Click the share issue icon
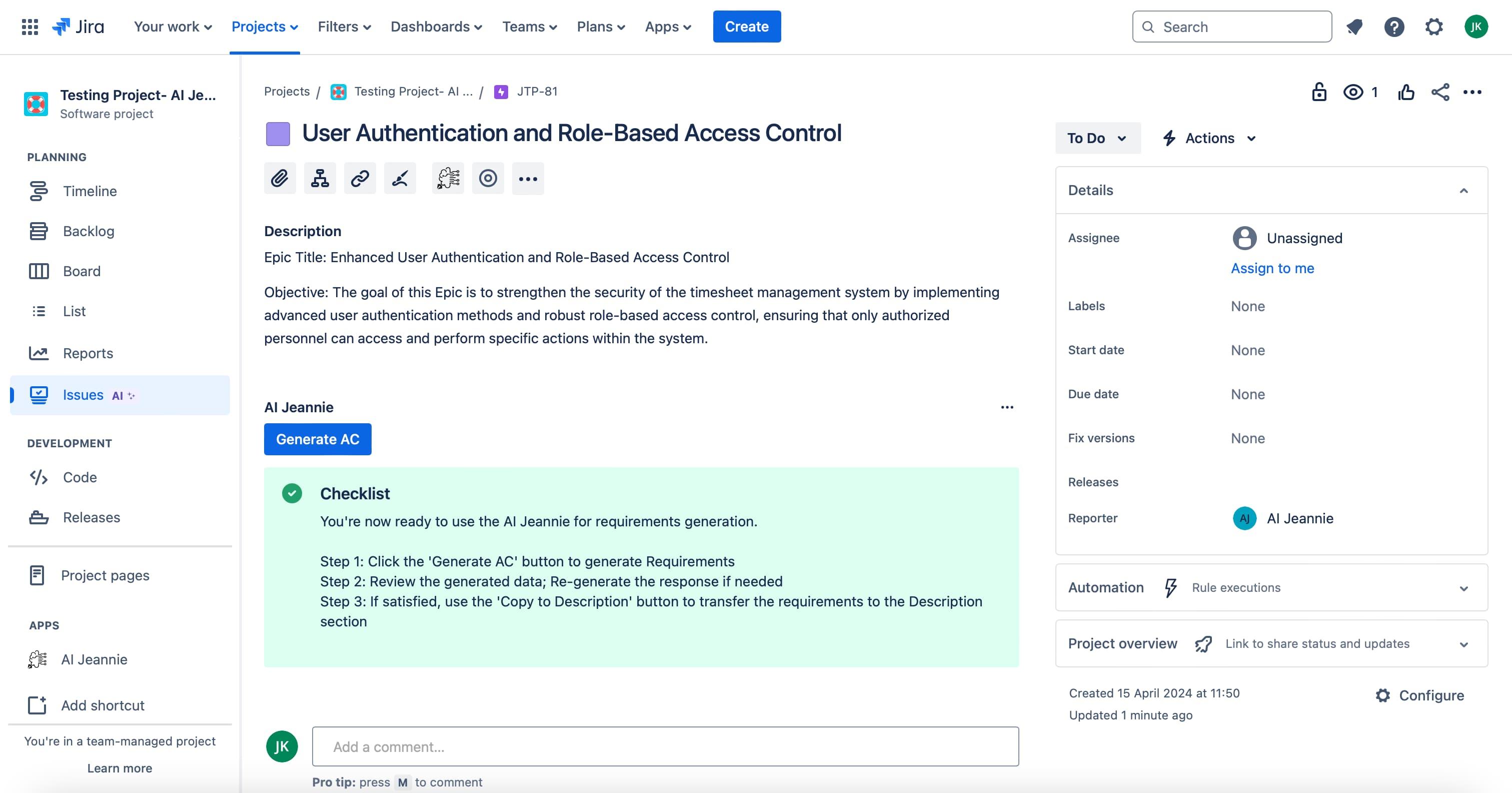The width and height of the screenshot is (1512, 793). pos(1440,92)
